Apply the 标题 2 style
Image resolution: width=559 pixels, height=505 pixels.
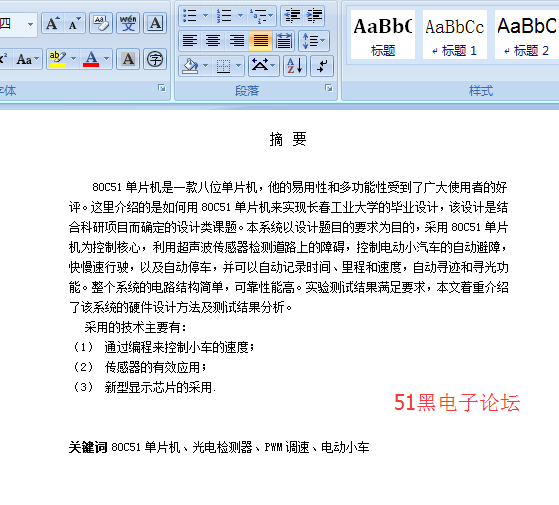point(526,35)
